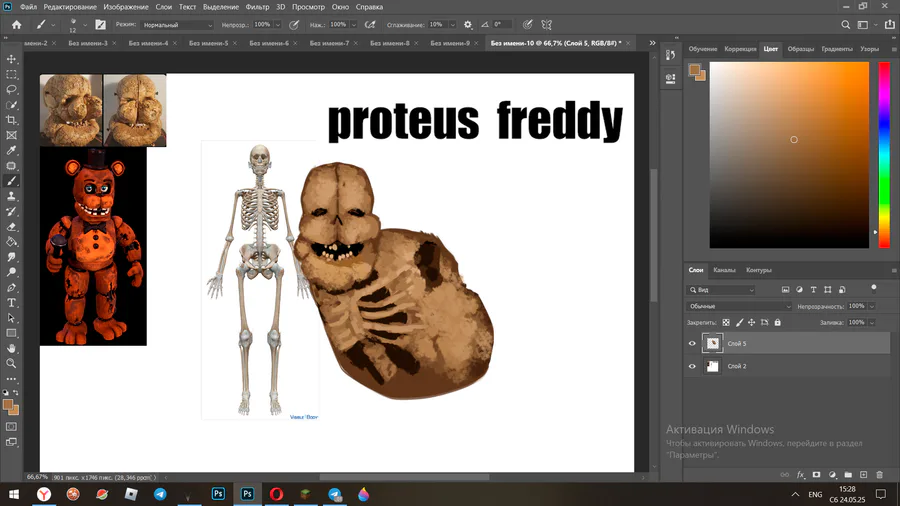Delete layer with trash icon
The width and height of the screenshot is (900, 506).
(879, 474)
